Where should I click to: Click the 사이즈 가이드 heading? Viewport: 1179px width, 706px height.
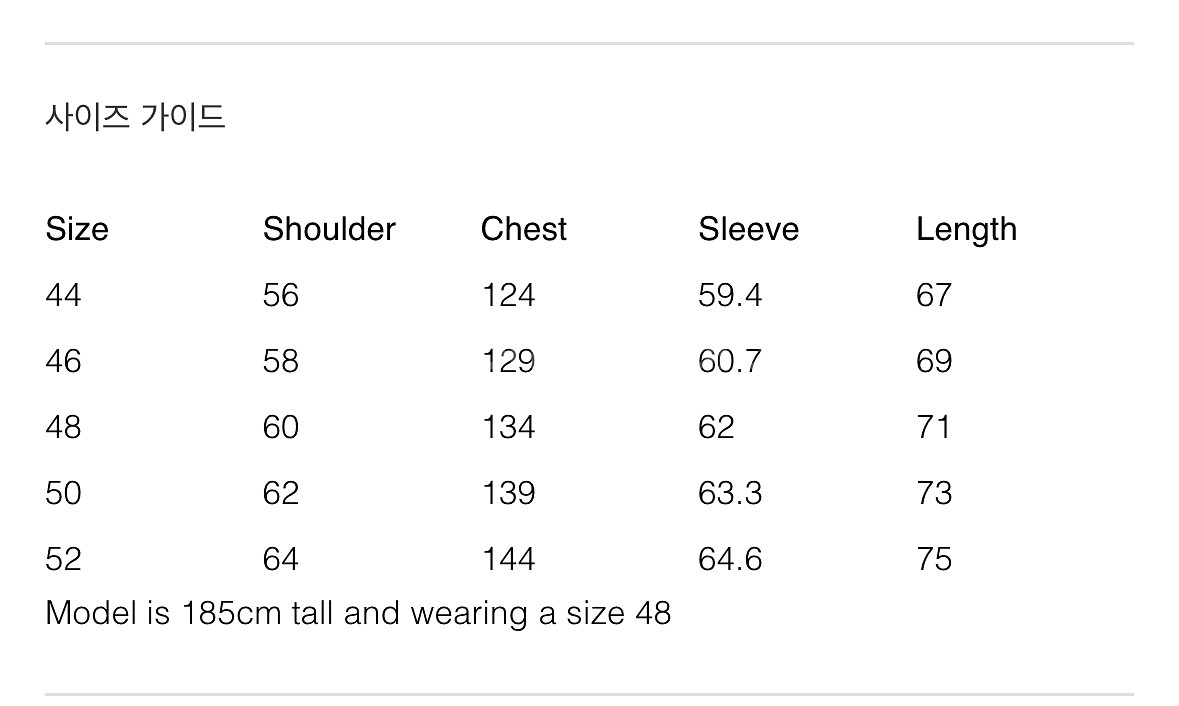(136, 117)
